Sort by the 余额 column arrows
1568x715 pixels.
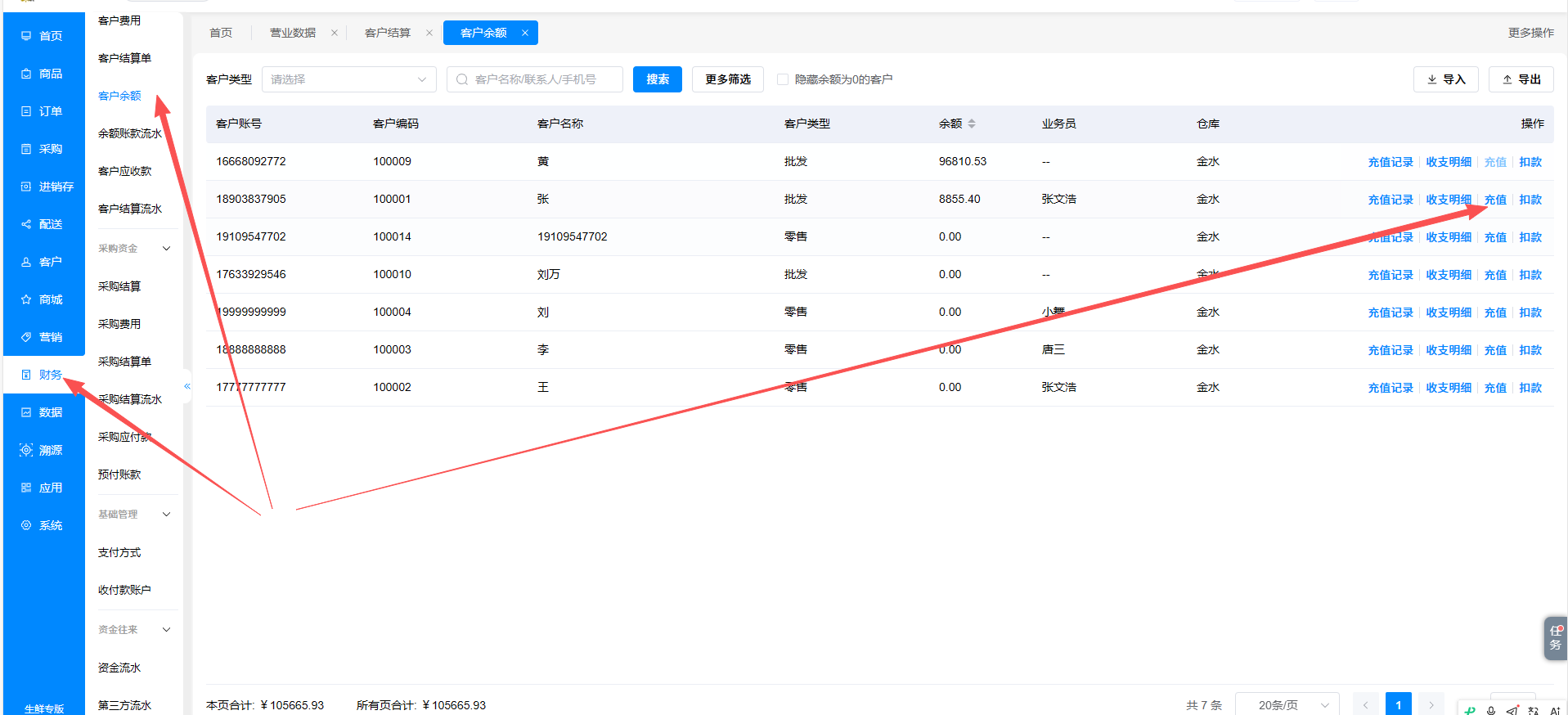coord(972,124)
